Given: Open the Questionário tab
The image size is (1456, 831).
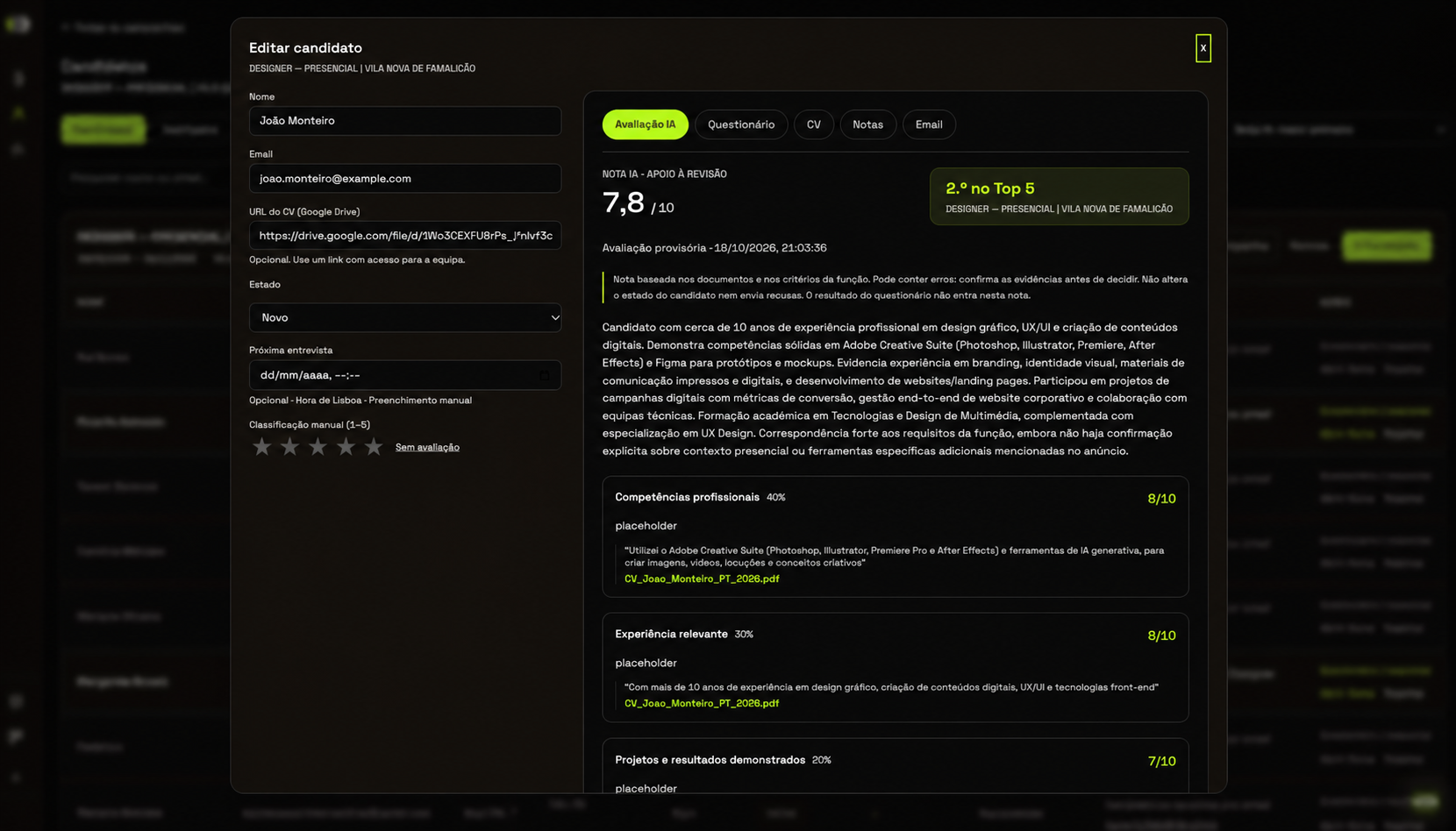Looking at the screenshot, I should (x=741, y=124).
